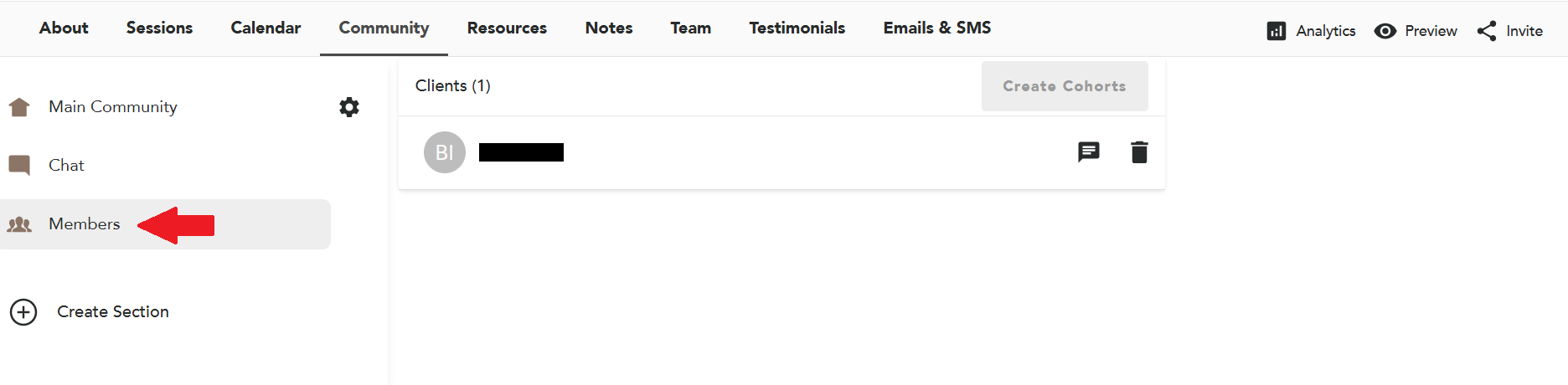Screen dimensions: 1568x385
Task: Go to the Calendar tab
Action: pyautogui.click(x=266, y=28)
